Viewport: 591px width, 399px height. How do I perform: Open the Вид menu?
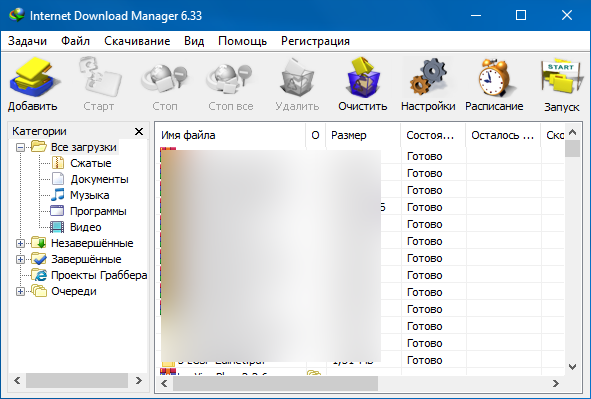coord(194,41)
